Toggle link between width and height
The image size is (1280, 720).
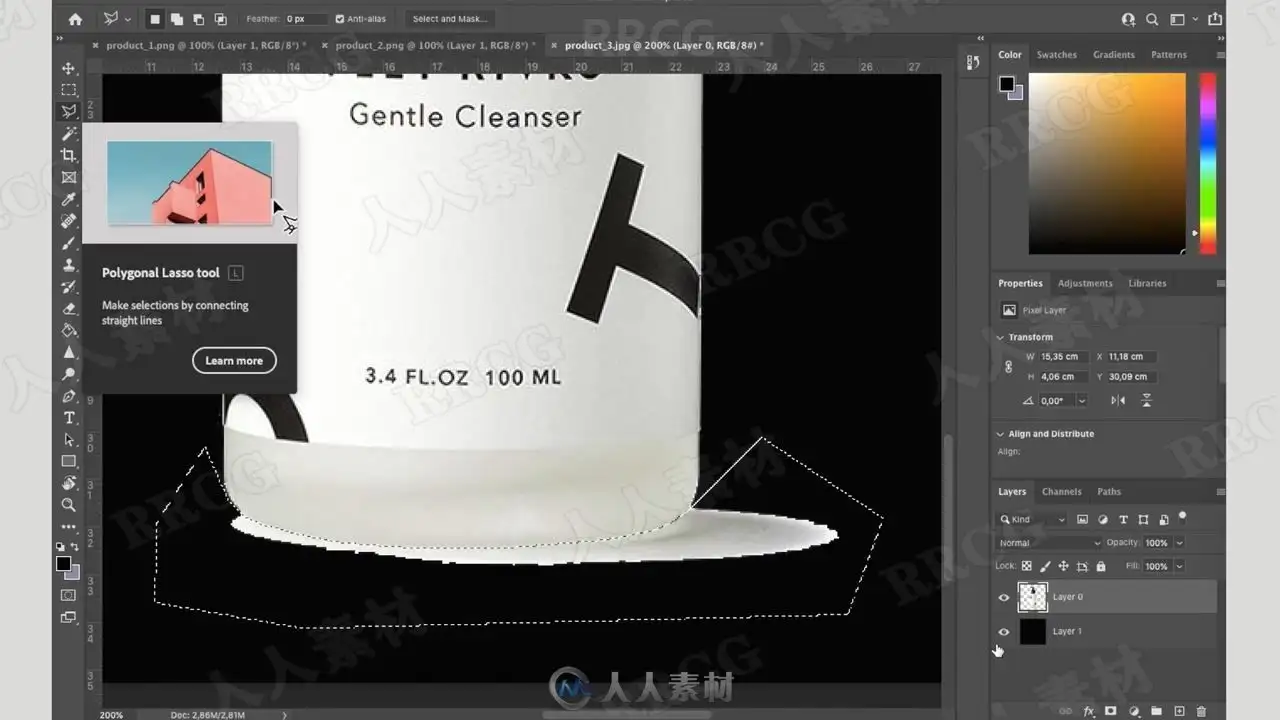(x=1008, y=367)
